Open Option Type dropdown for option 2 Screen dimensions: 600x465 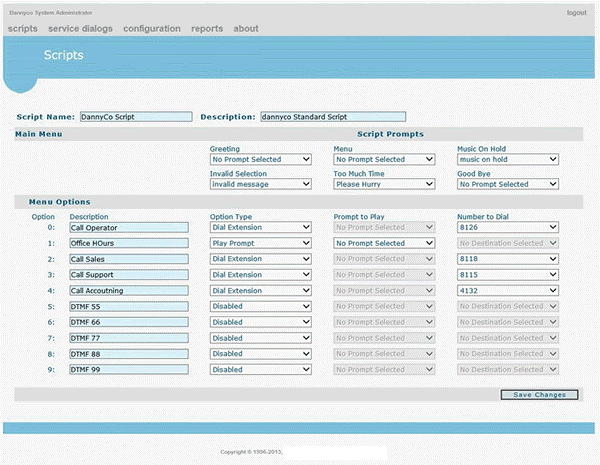point(261,259)
